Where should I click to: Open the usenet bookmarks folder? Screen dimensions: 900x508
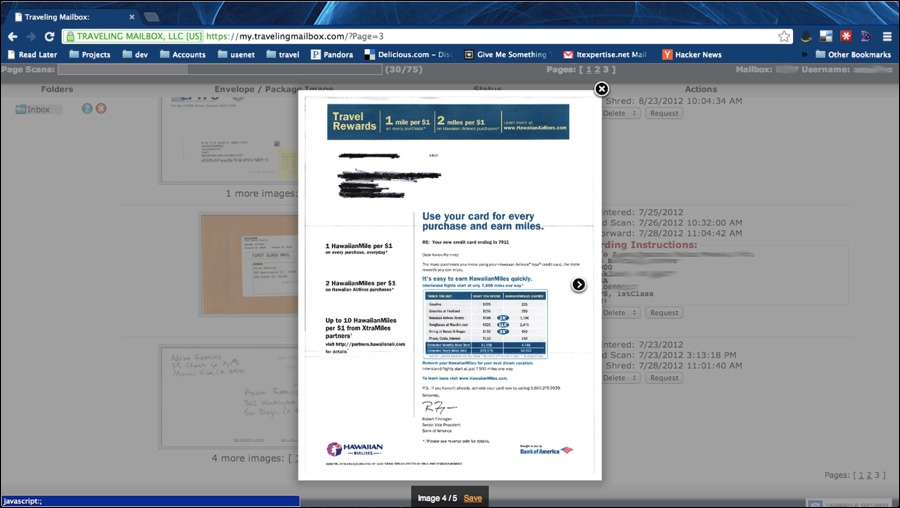pos(236,55)
